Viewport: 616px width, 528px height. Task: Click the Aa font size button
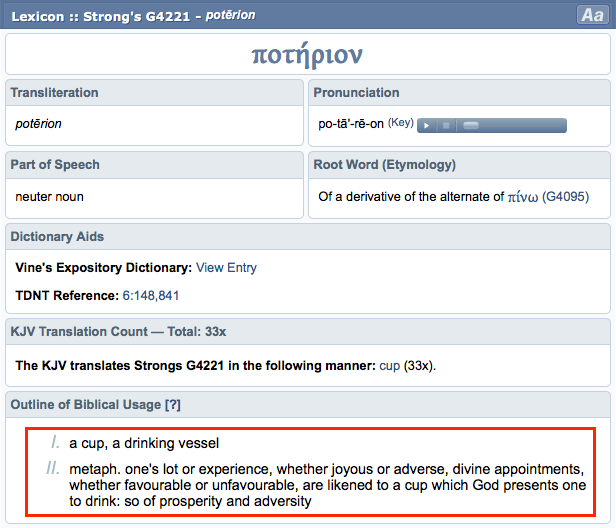tap(591, 15)
